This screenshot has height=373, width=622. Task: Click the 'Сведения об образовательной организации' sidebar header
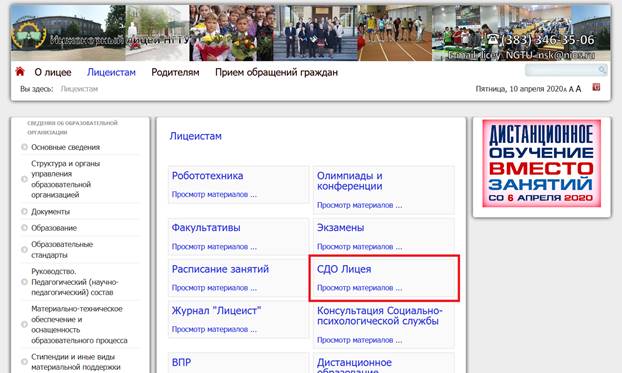[73, 127]
